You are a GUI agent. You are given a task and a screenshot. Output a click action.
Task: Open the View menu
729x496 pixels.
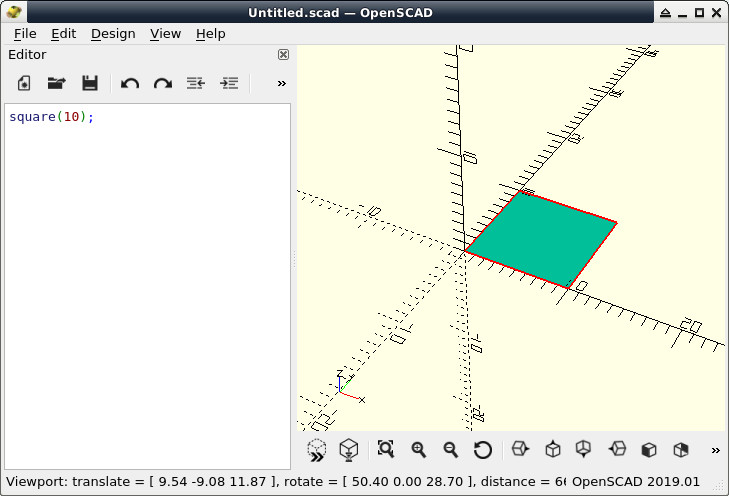click(165, 34)
